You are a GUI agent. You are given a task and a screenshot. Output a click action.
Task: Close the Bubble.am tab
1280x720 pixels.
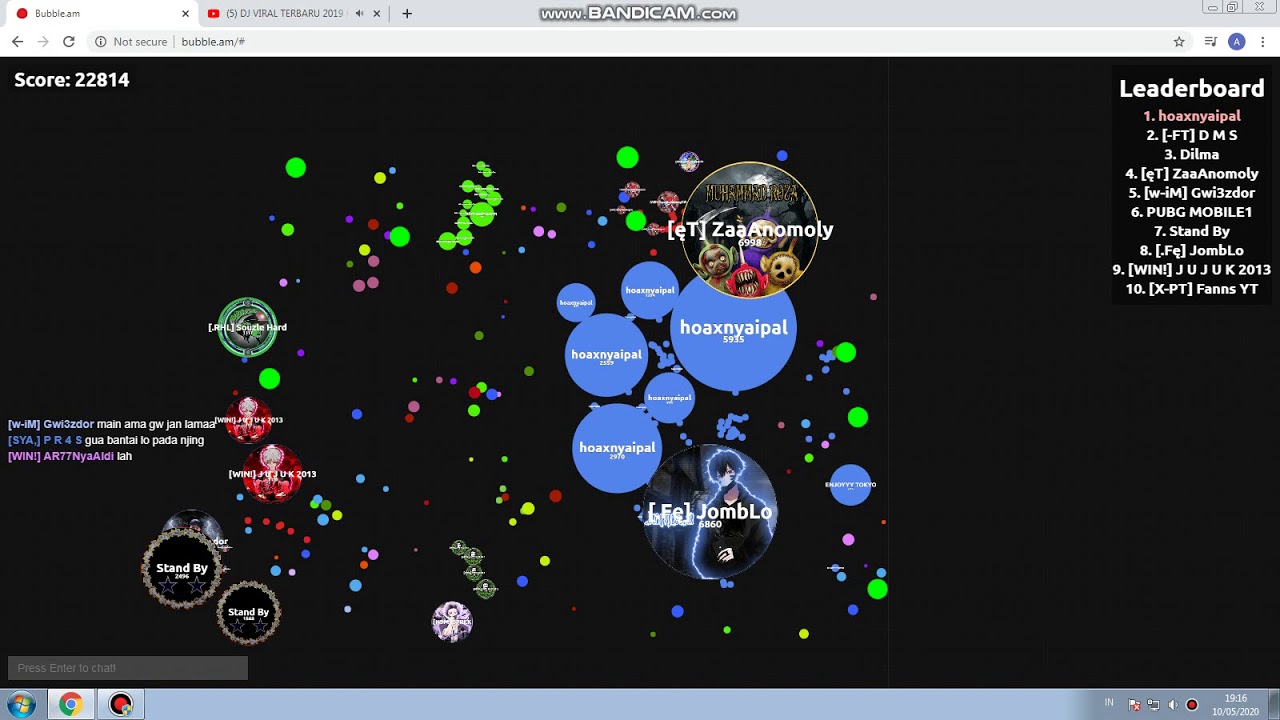185,14
